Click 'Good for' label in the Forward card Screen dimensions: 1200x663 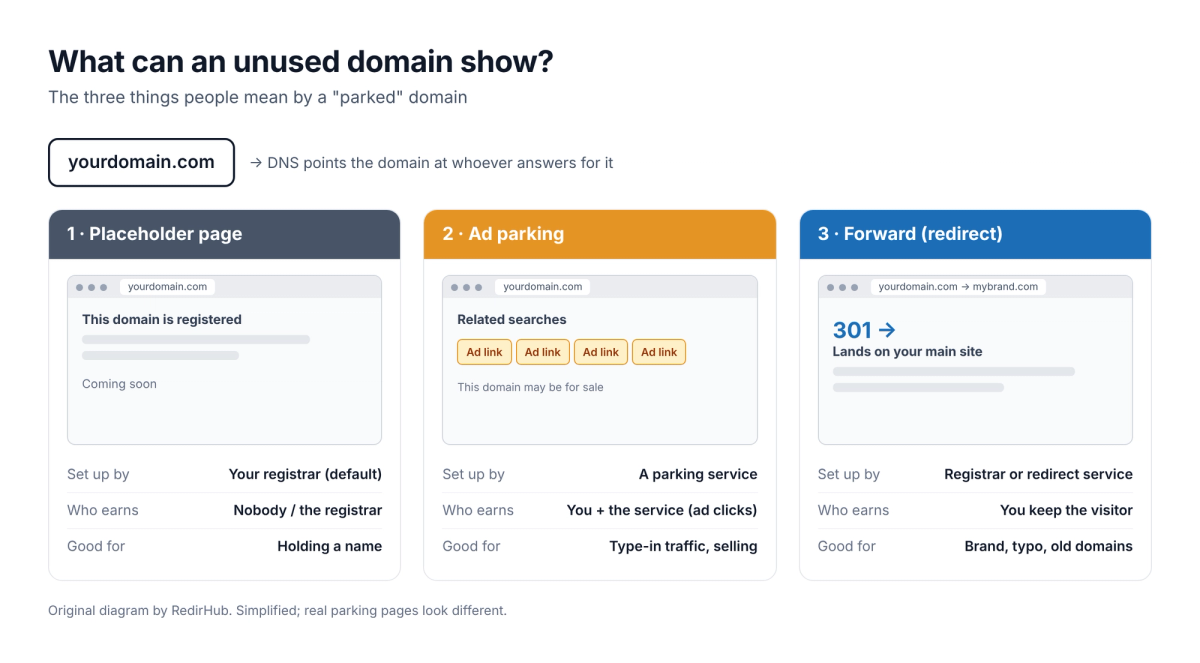[846, 546]
